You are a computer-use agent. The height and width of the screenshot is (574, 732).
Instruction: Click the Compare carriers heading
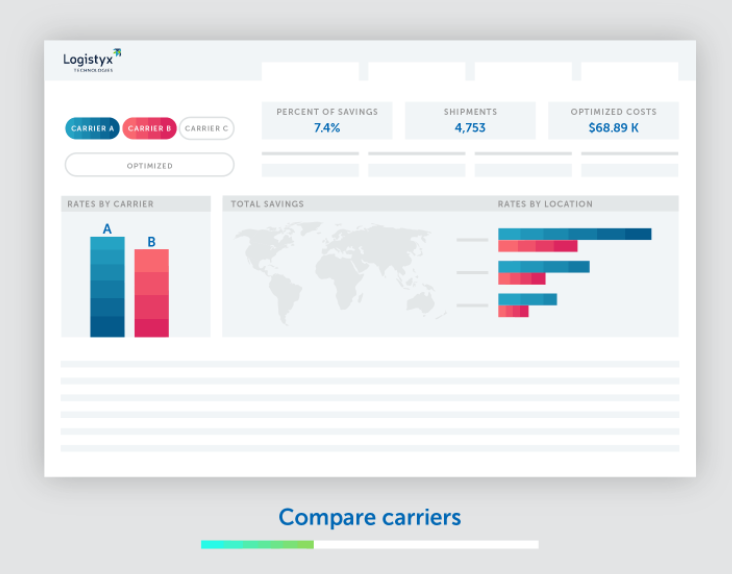tap(370, 517)
